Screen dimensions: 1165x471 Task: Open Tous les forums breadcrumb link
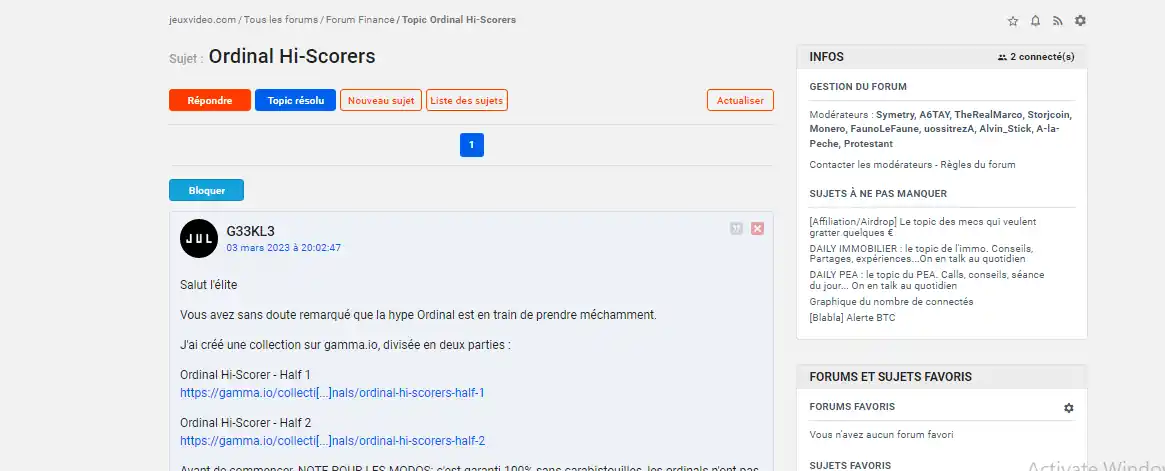click(281, 20)
